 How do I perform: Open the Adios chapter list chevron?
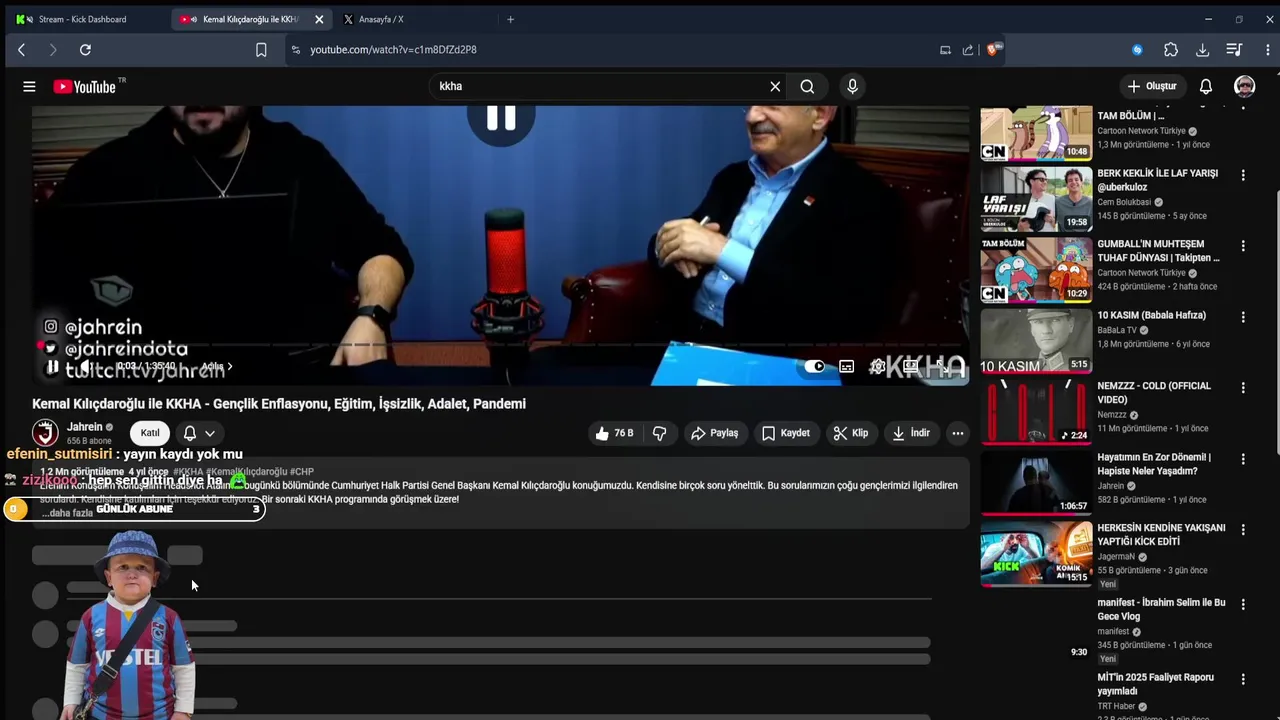229,367
